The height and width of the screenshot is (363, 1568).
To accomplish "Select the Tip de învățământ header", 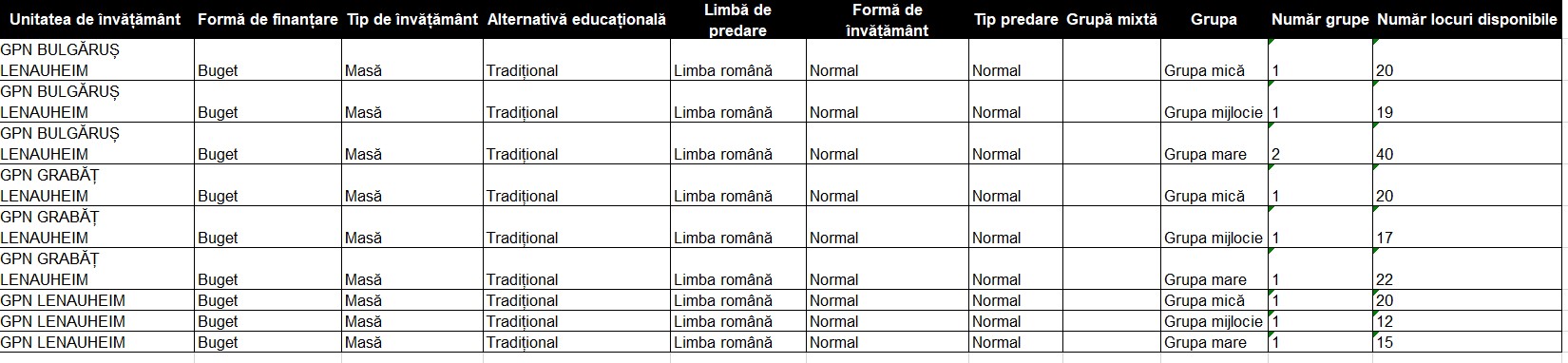I will click(x=412, y=19).
